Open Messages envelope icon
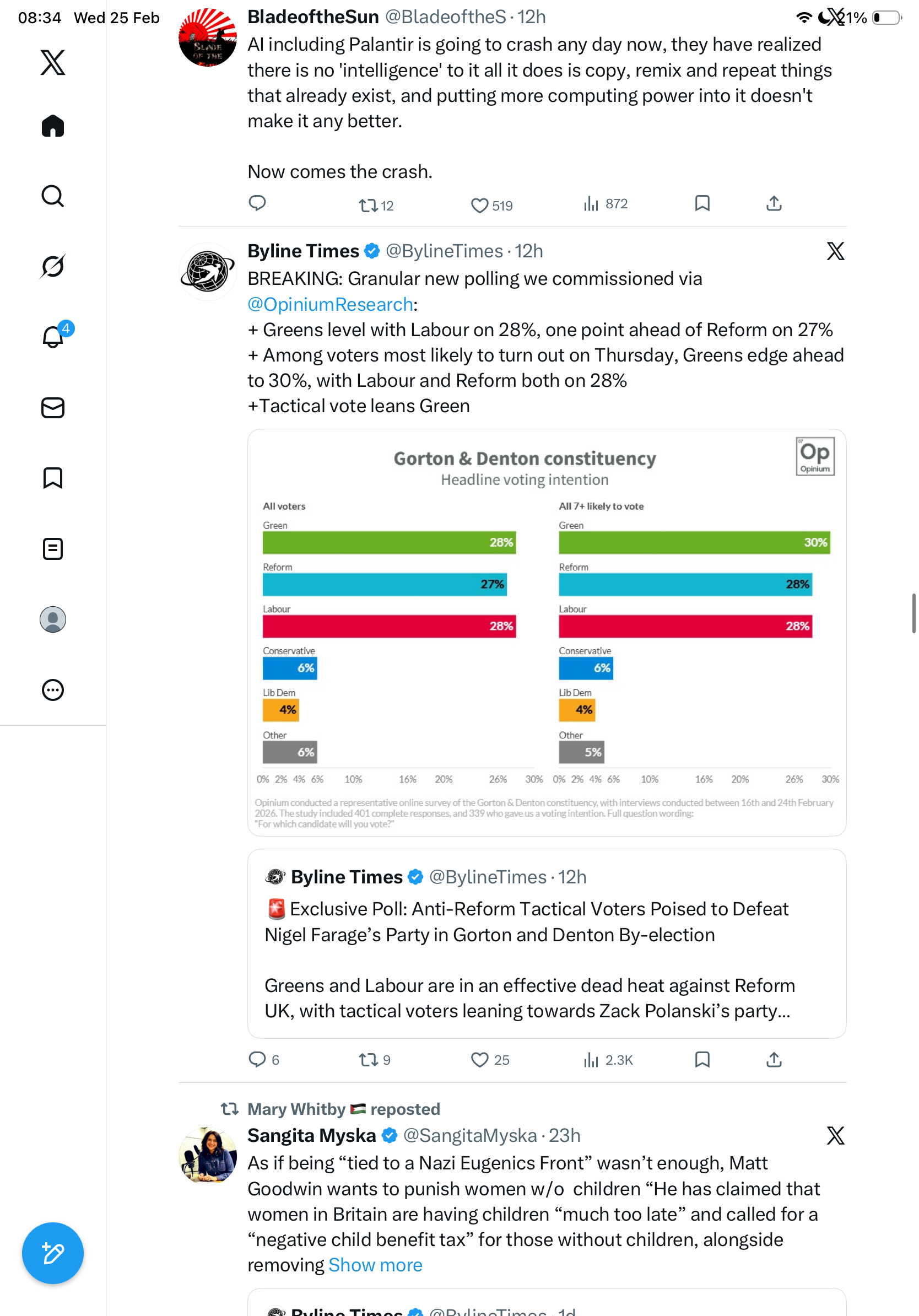 [53, 407]
